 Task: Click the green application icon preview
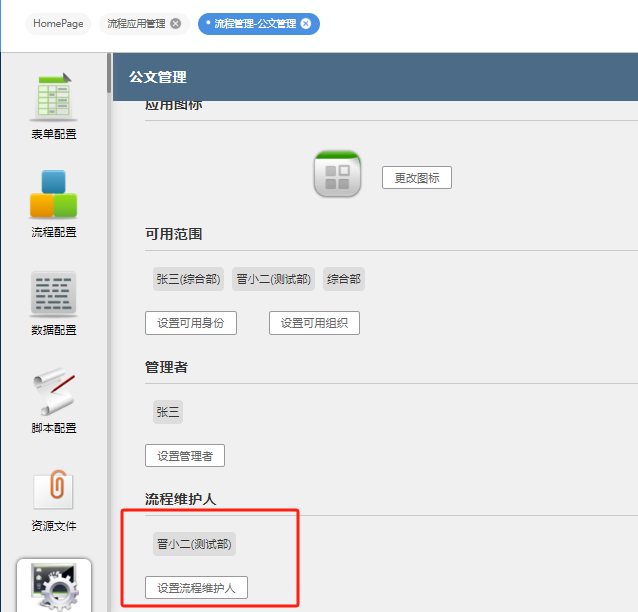[337, 174]
